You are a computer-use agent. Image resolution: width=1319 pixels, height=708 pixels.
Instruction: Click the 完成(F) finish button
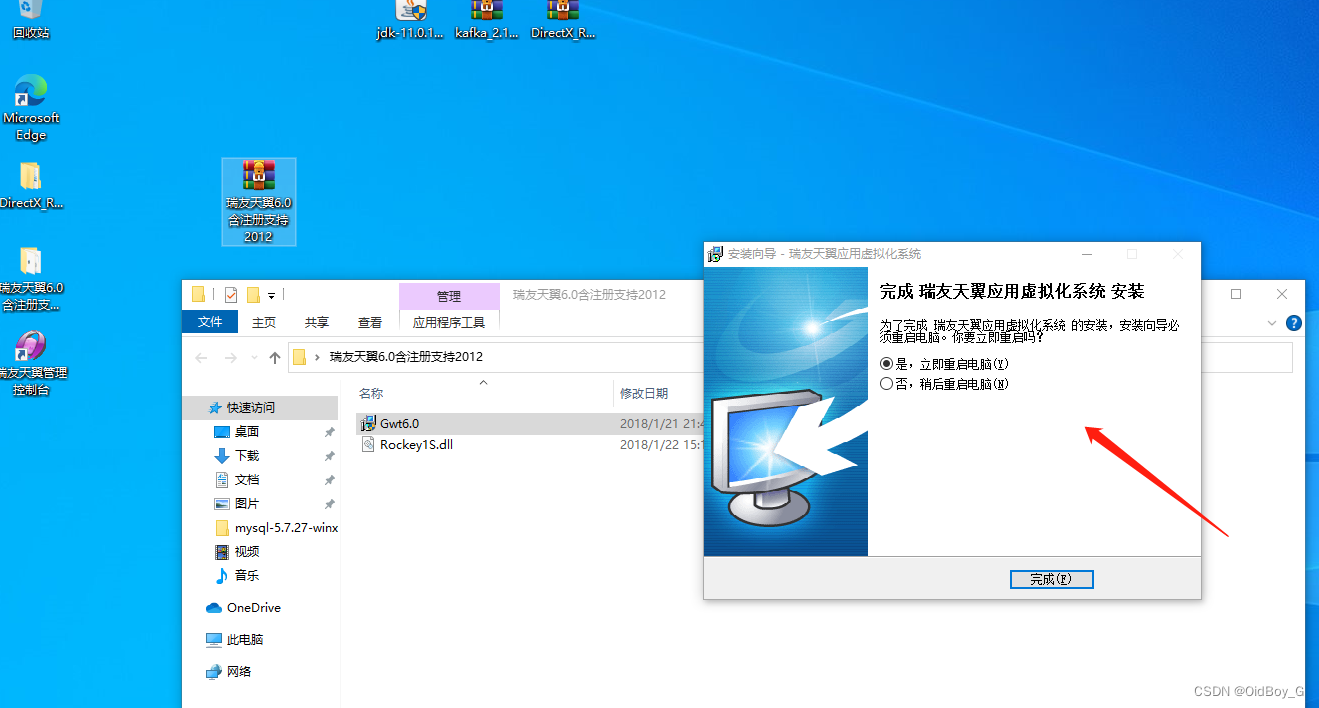[1051, 579]
